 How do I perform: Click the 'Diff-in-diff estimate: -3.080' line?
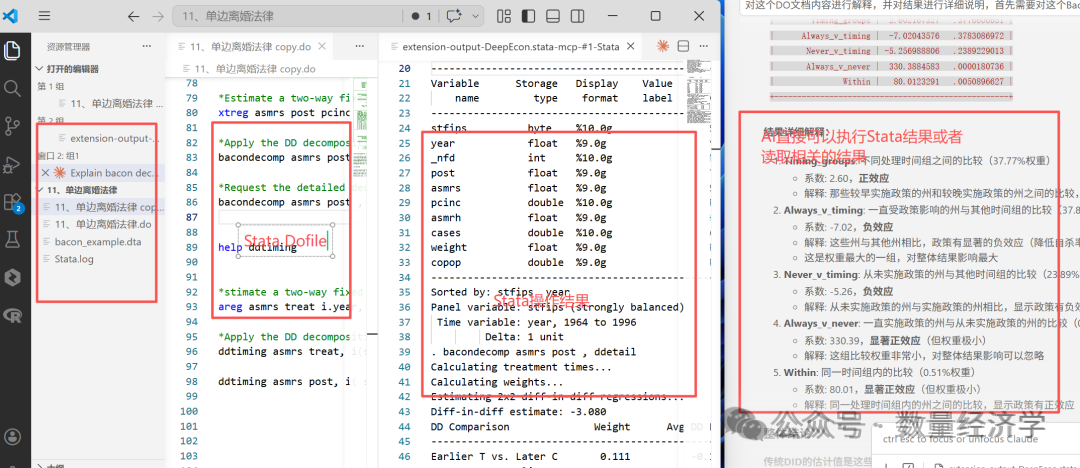coord(519,411)
